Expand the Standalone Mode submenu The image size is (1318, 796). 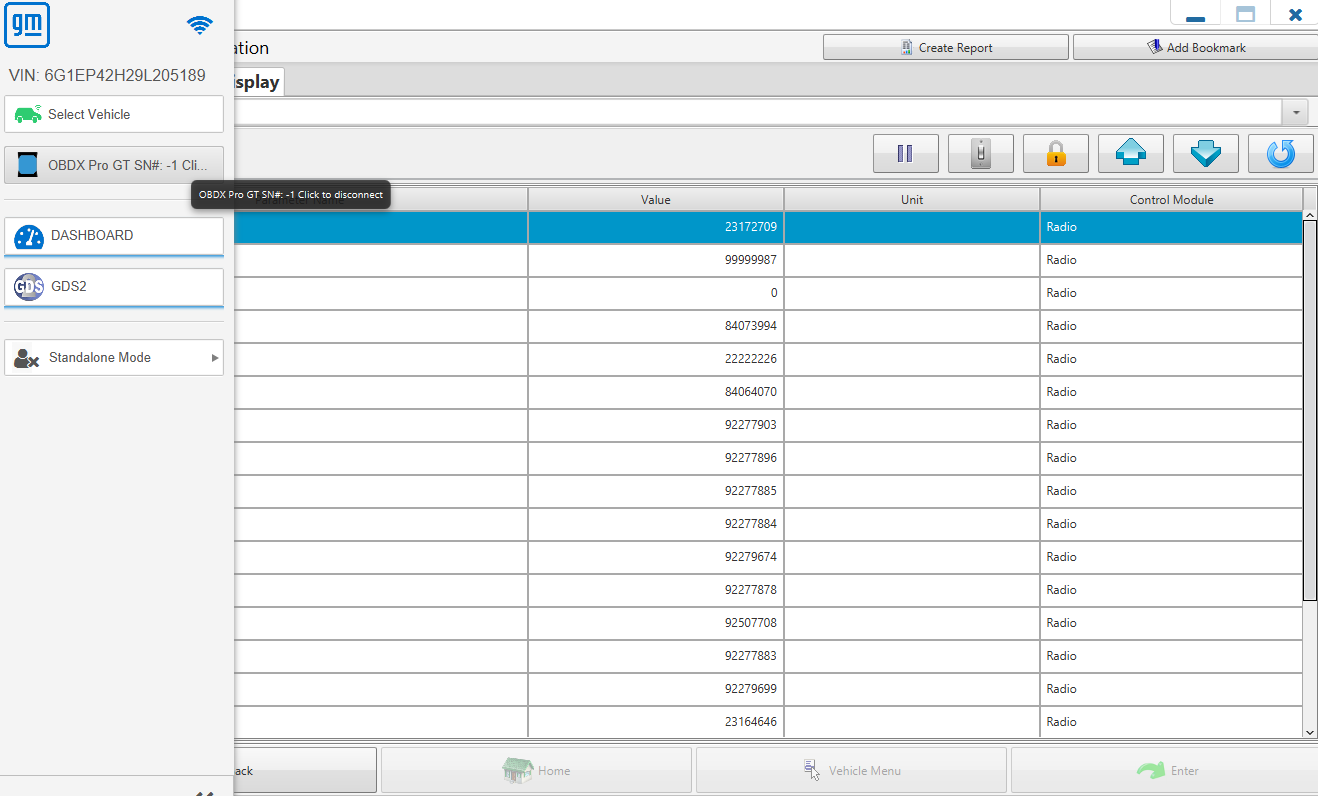pos(114,357)
